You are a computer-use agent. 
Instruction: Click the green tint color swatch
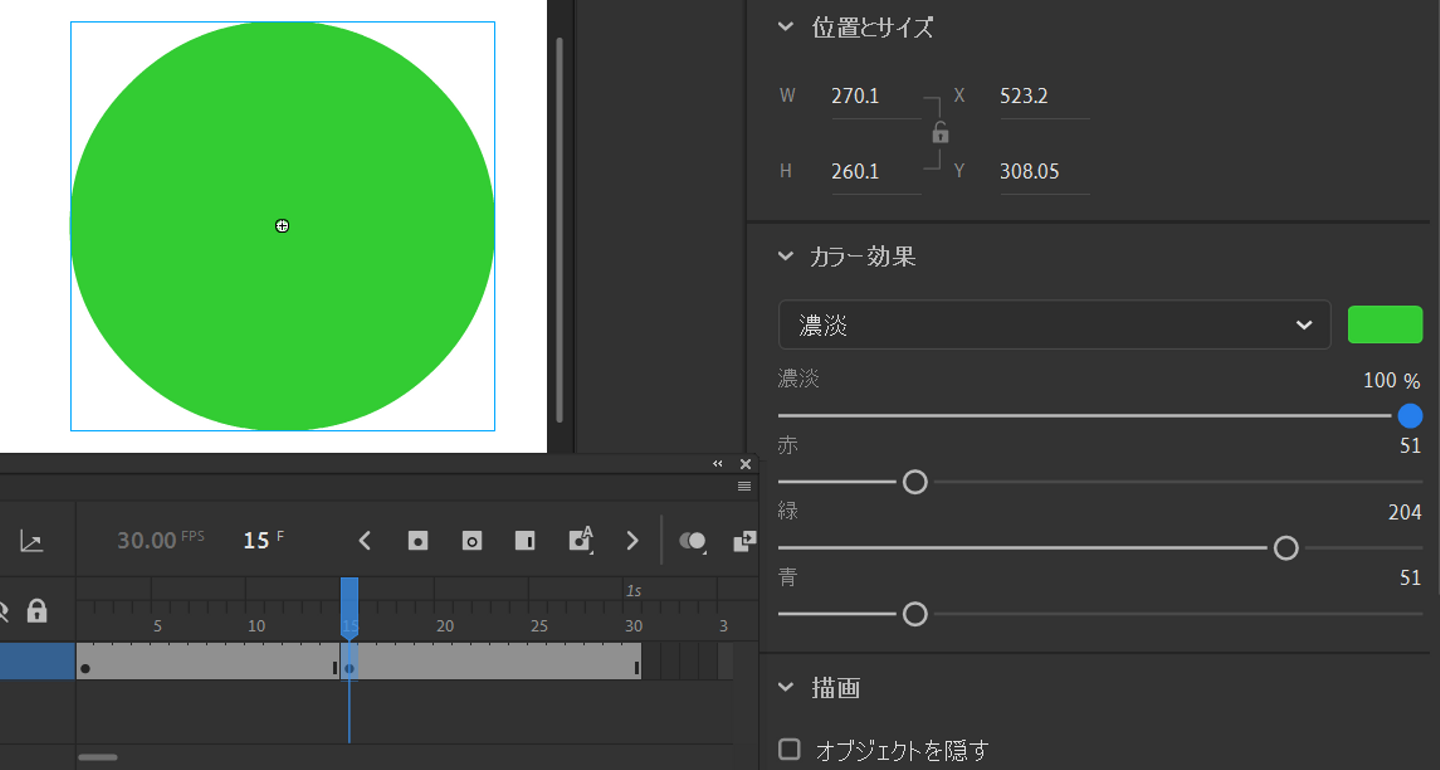click(x=1385, y=325)
